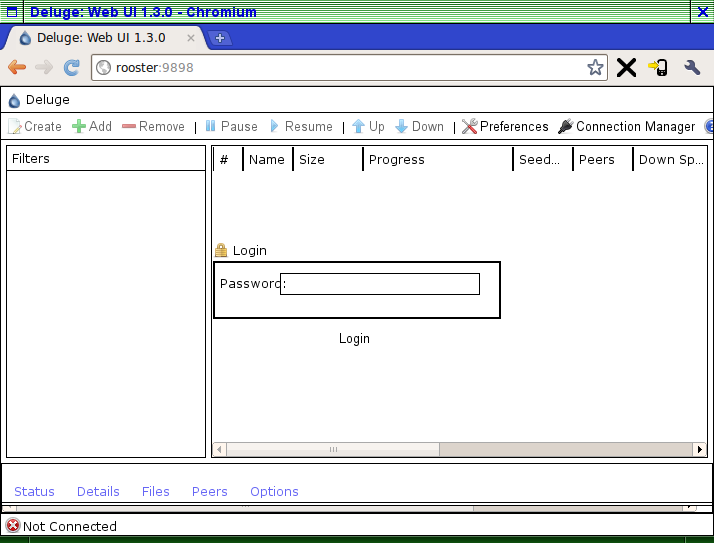
Task: Open the Connection Manager
Action: (627, 126)
